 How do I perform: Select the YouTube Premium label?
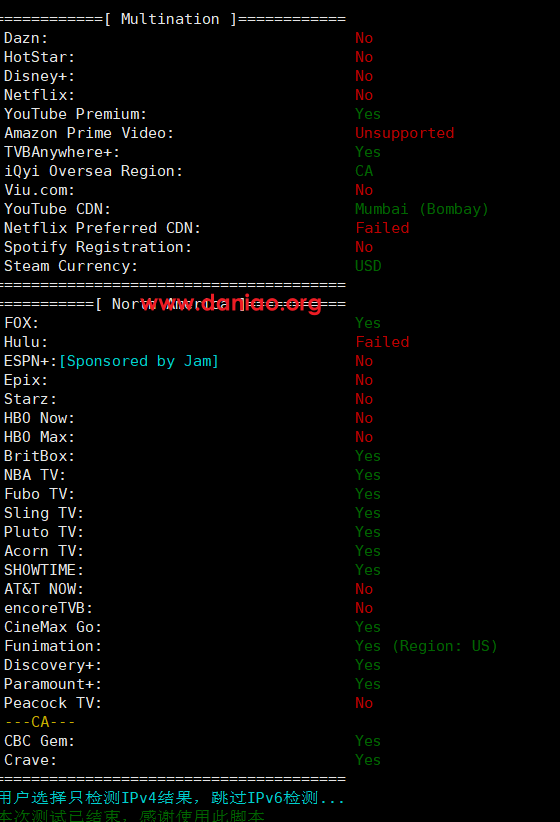tap(75, 114)
